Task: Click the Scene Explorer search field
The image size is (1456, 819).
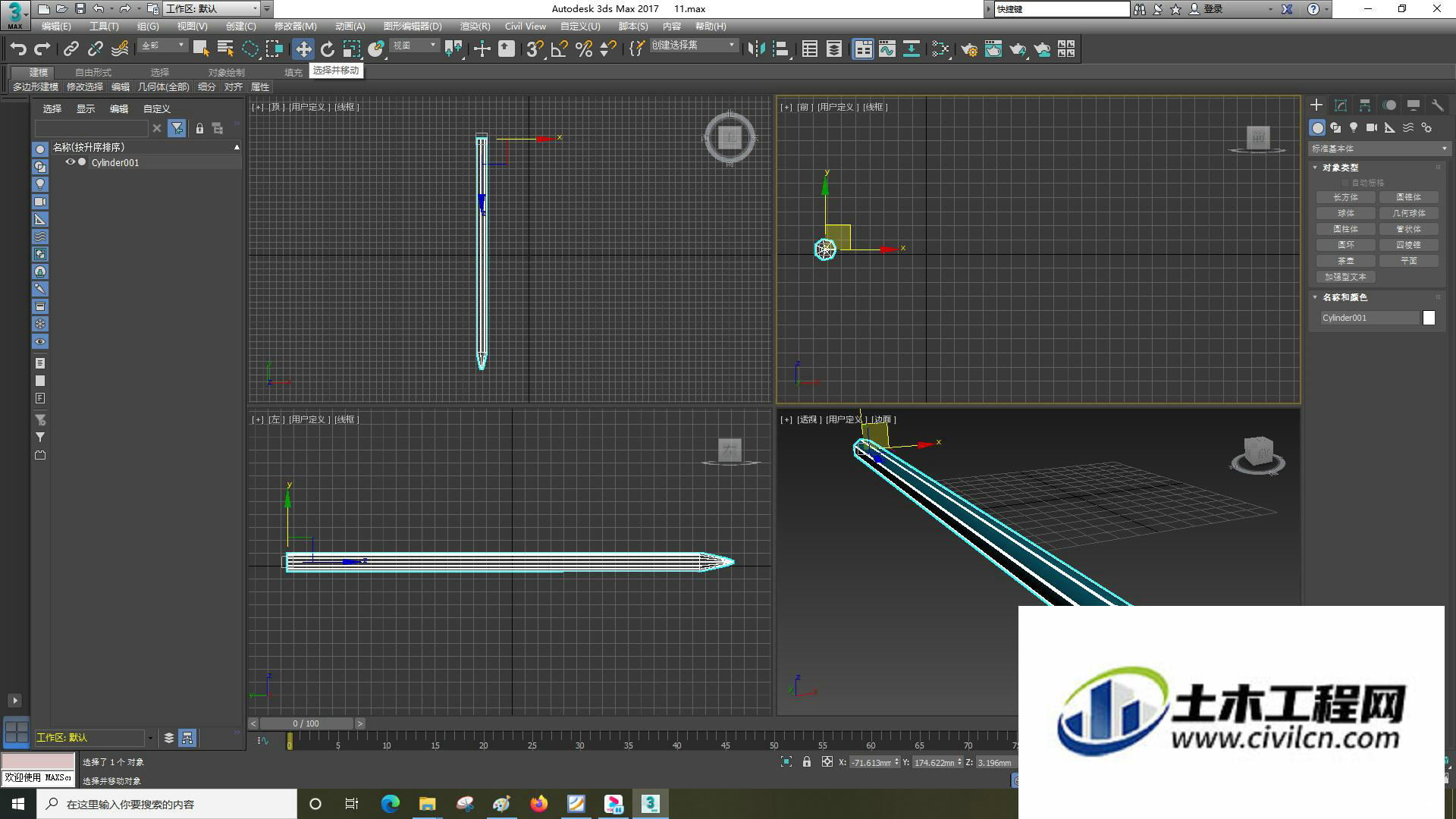Action: pos(91,128)
